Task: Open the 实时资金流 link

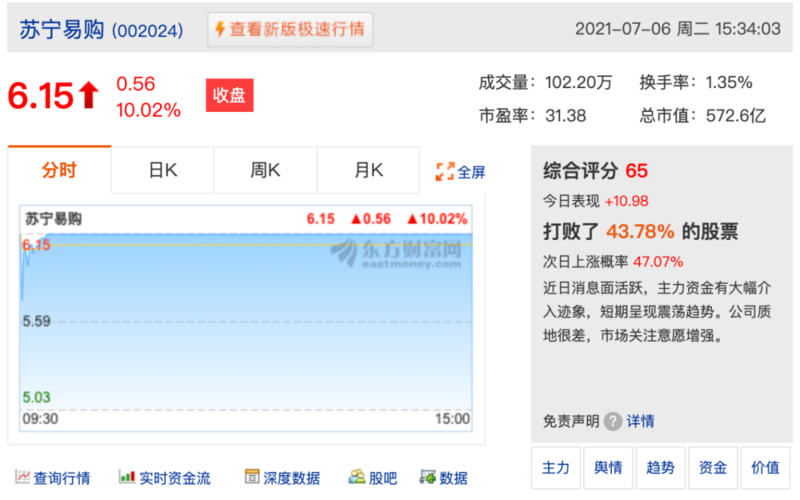Action: [x=174, y=478]
